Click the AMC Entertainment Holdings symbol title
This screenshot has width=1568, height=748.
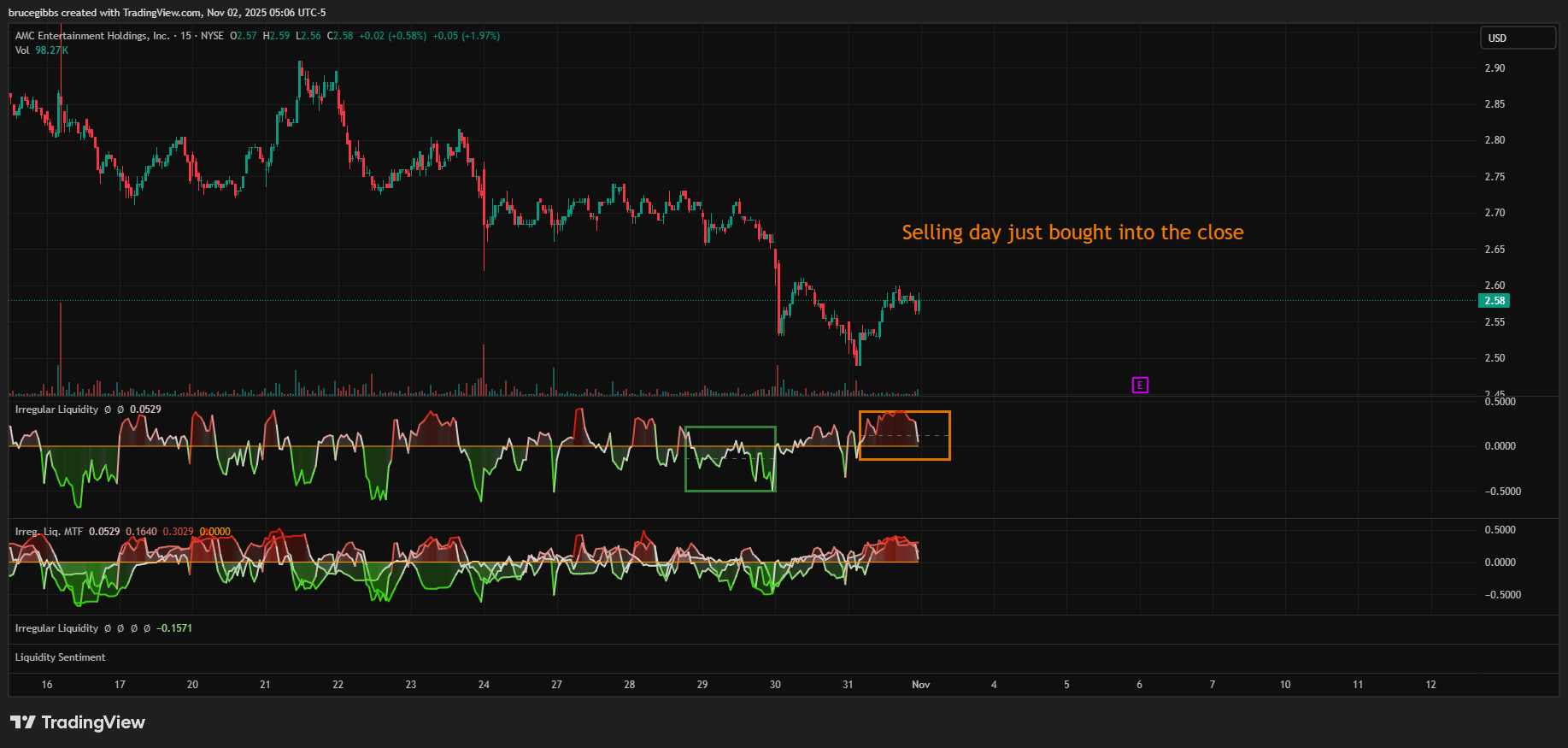[x=92, y=36]
